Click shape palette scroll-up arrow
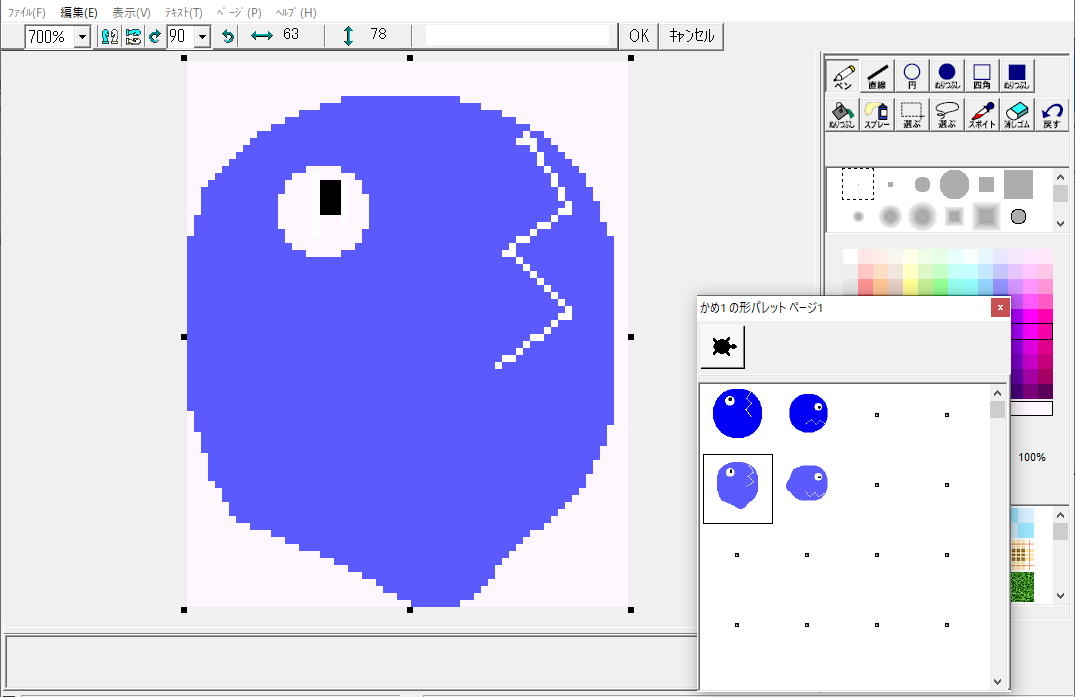 998,393
